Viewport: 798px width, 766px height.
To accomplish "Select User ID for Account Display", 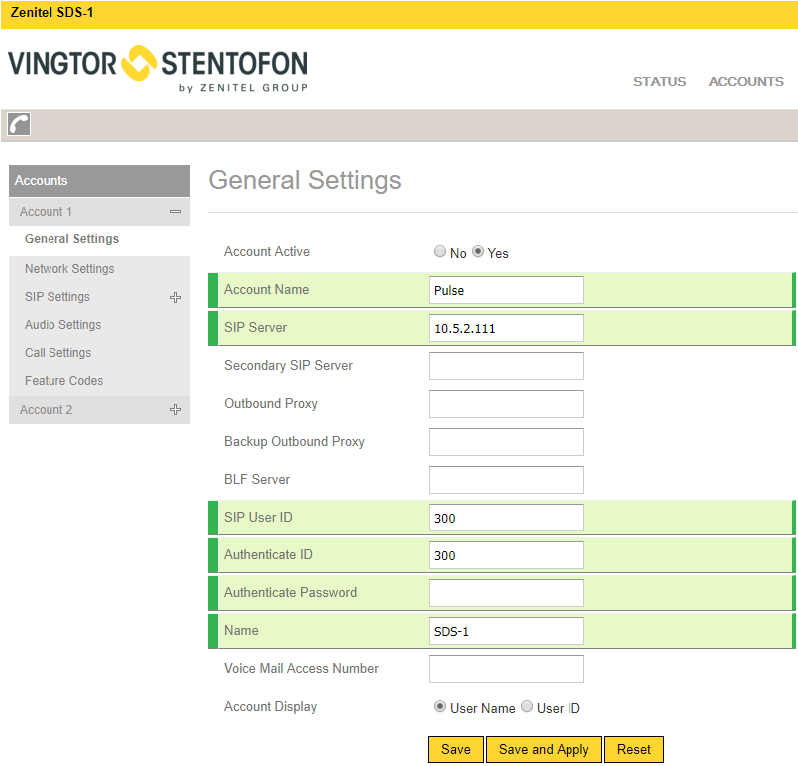I will [527, 707].
